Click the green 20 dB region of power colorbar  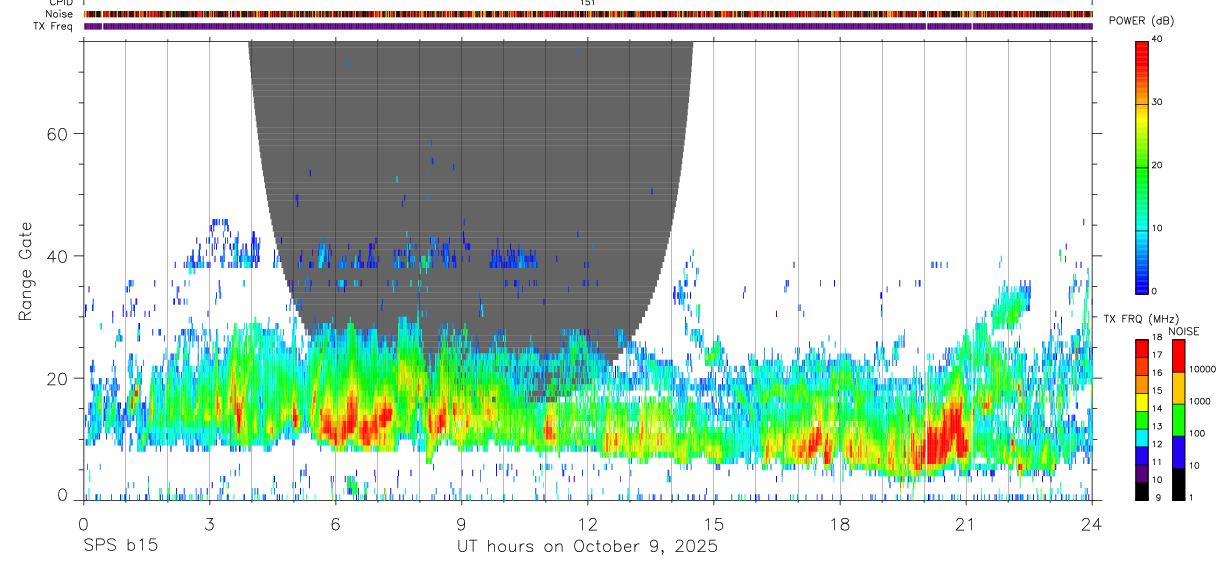click(x=1142, y=165)
